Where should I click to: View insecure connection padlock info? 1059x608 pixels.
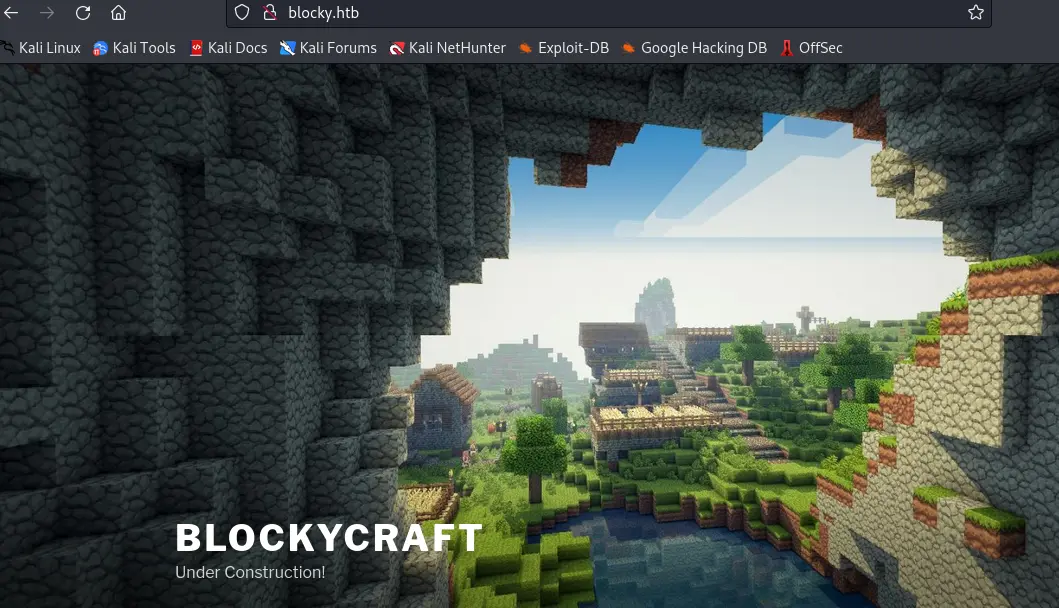pos(269,13)
